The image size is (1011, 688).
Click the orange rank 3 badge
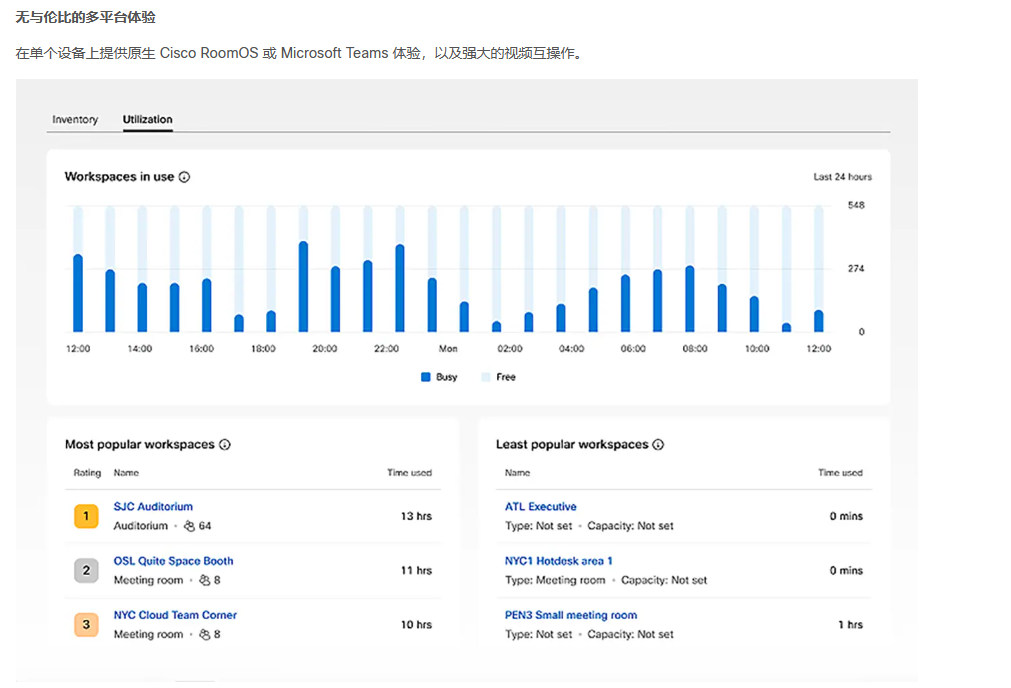coord(86,625)
